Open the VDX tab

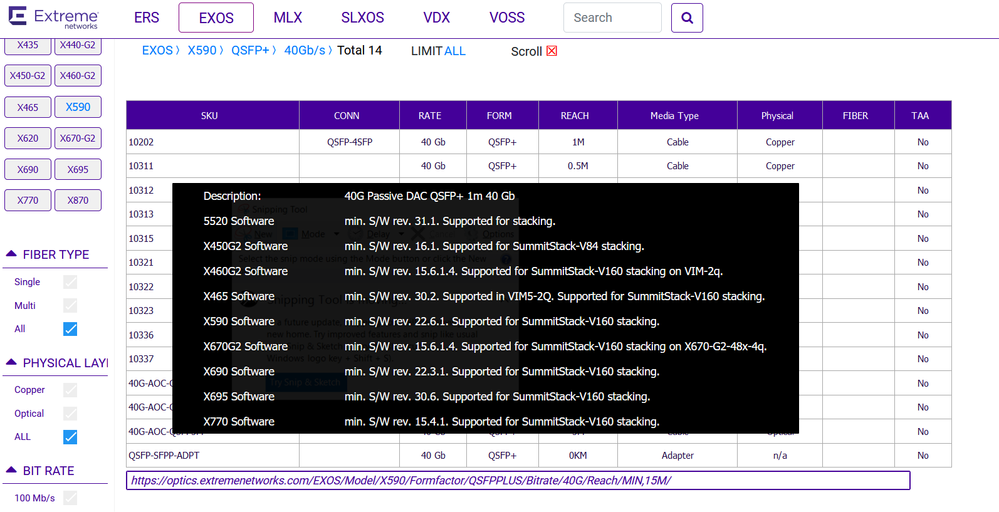437,18
